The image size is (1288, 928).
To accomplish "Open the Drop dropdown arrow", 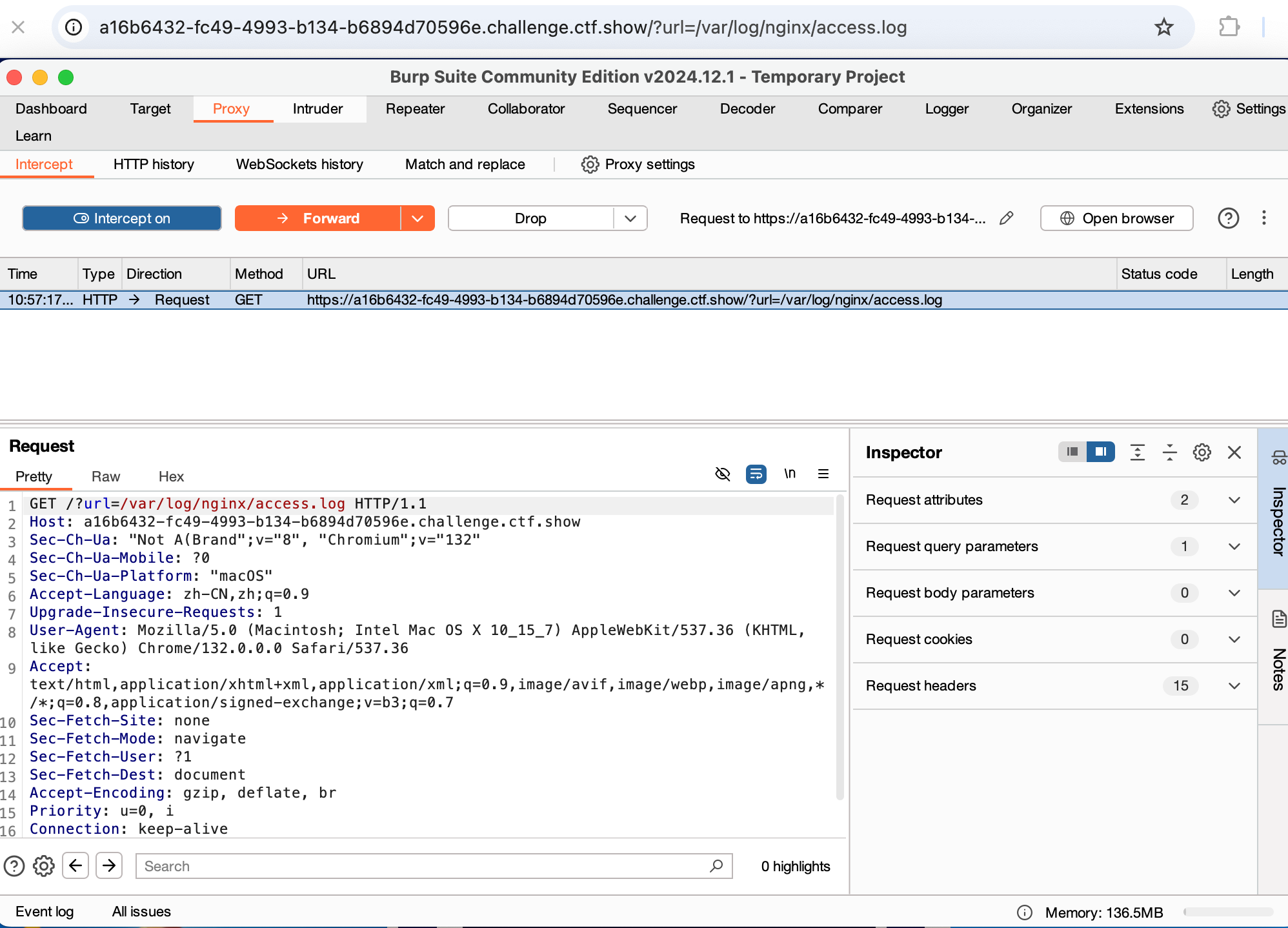I will 630,218.
